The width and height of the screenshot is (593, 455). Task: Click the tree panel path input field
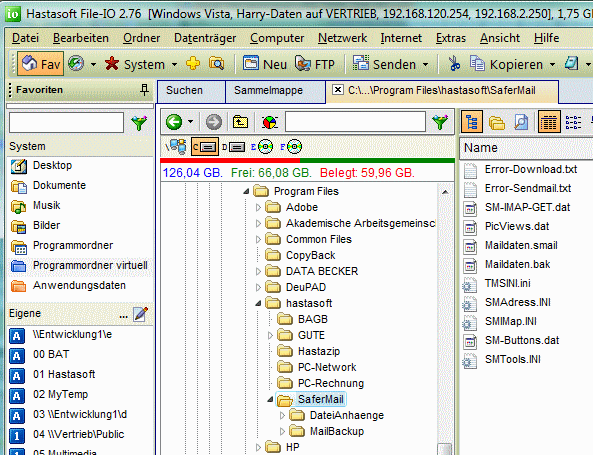coord(355,121)
